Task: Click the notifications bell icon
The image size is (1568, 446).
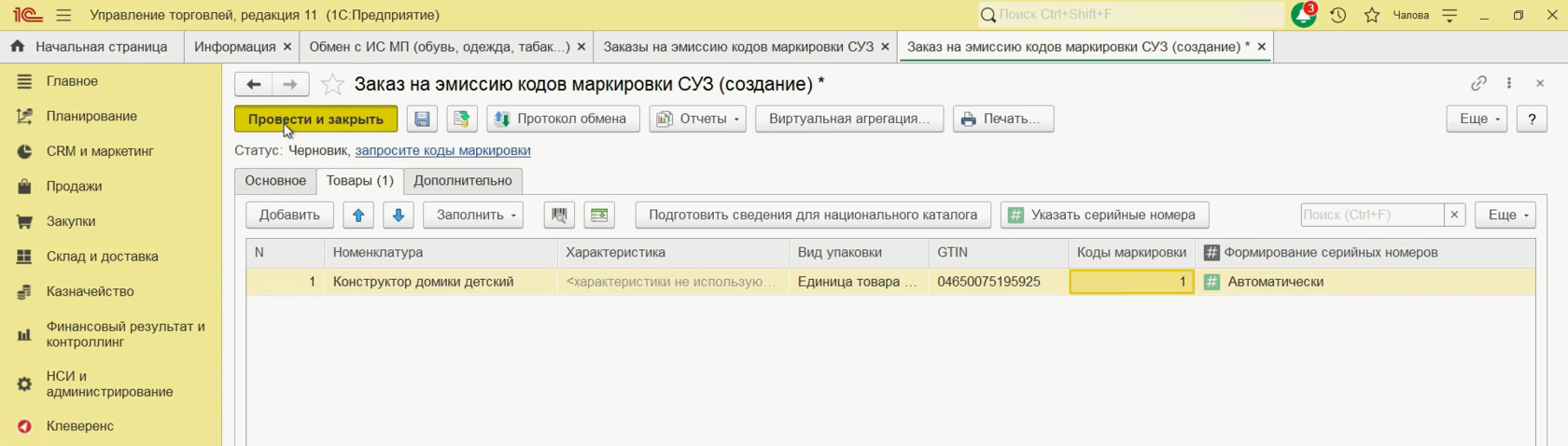Action: 1303,15
